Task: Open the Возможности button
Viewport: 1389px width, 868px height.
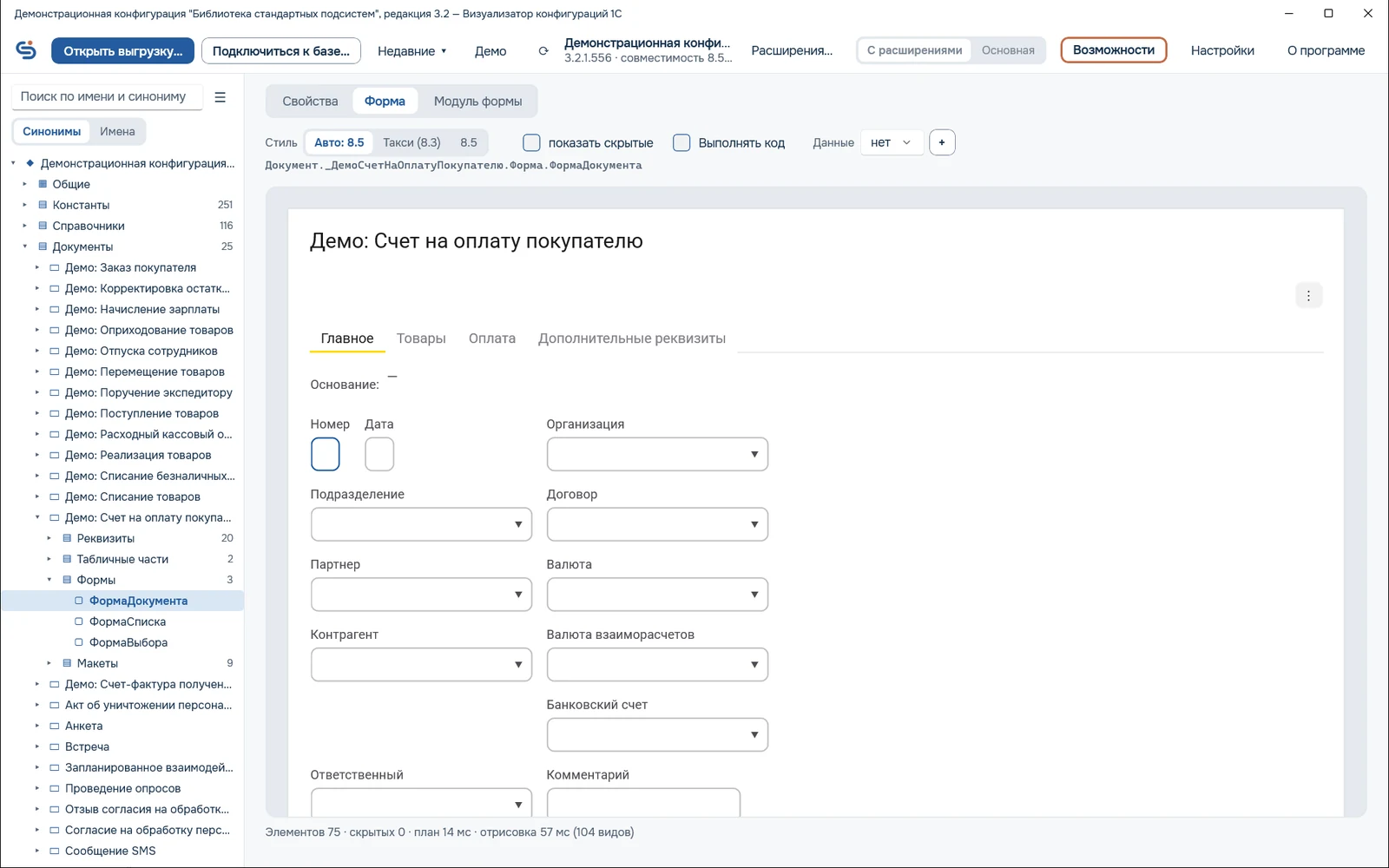Action: point(1114,50)
